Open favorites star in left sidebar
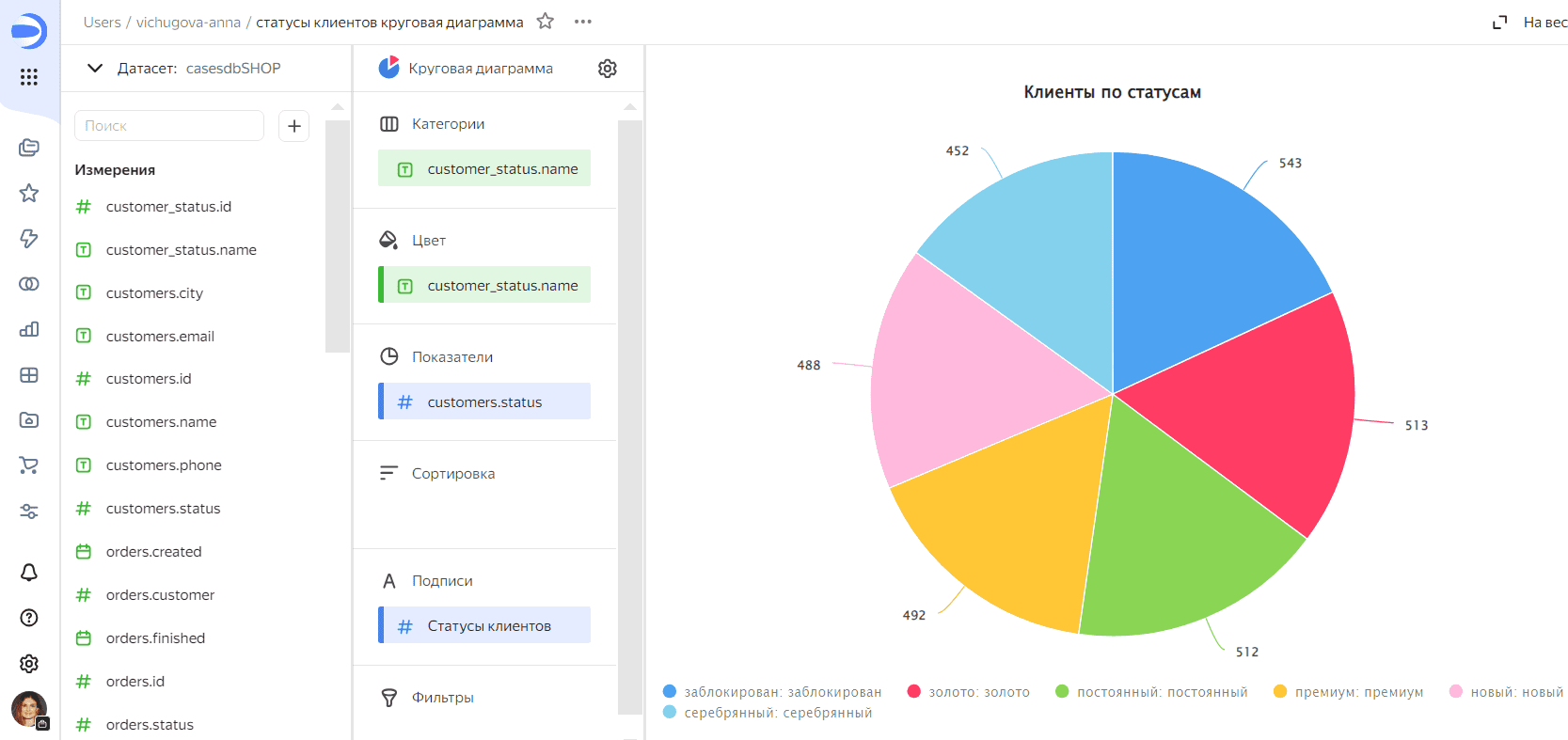The height and width of the screenshot is (740, 1568). 29,193
